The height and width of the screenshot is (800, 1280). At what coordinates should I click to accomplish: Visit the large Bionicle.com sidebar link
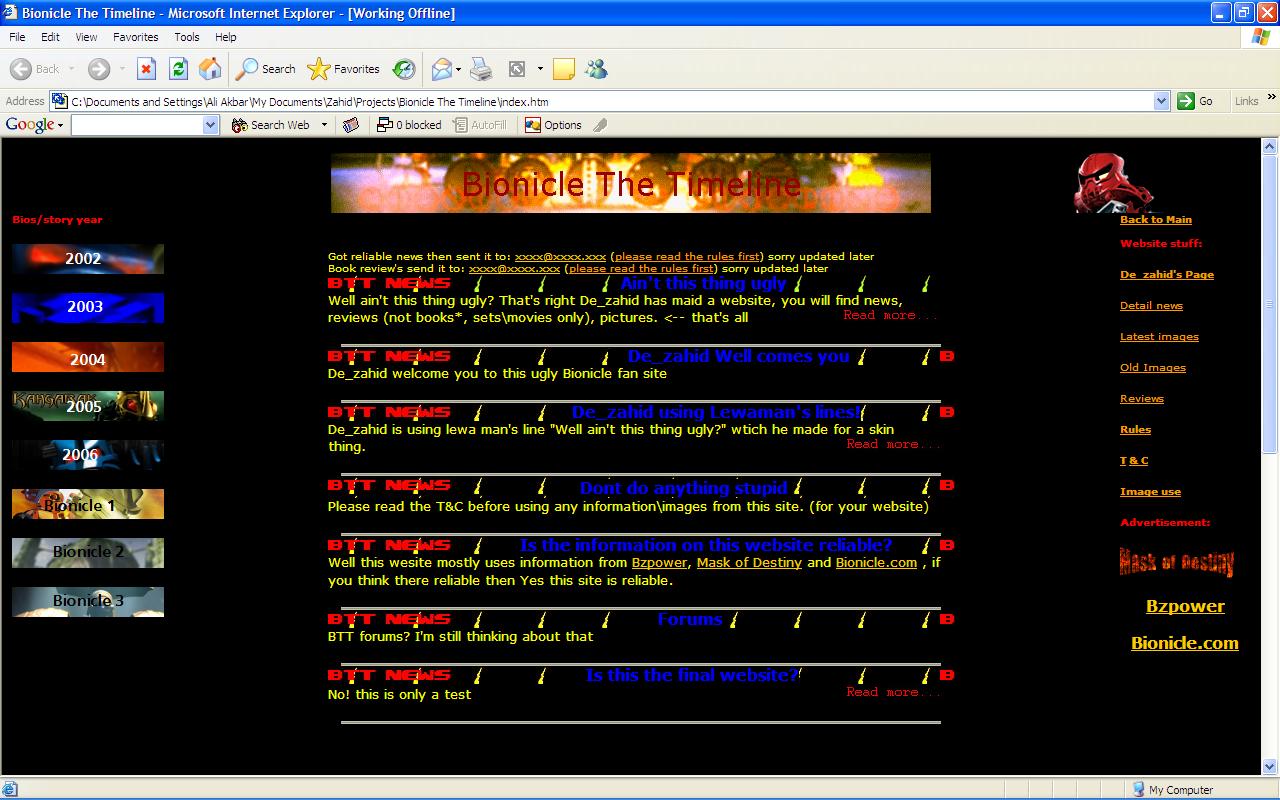1185,643
